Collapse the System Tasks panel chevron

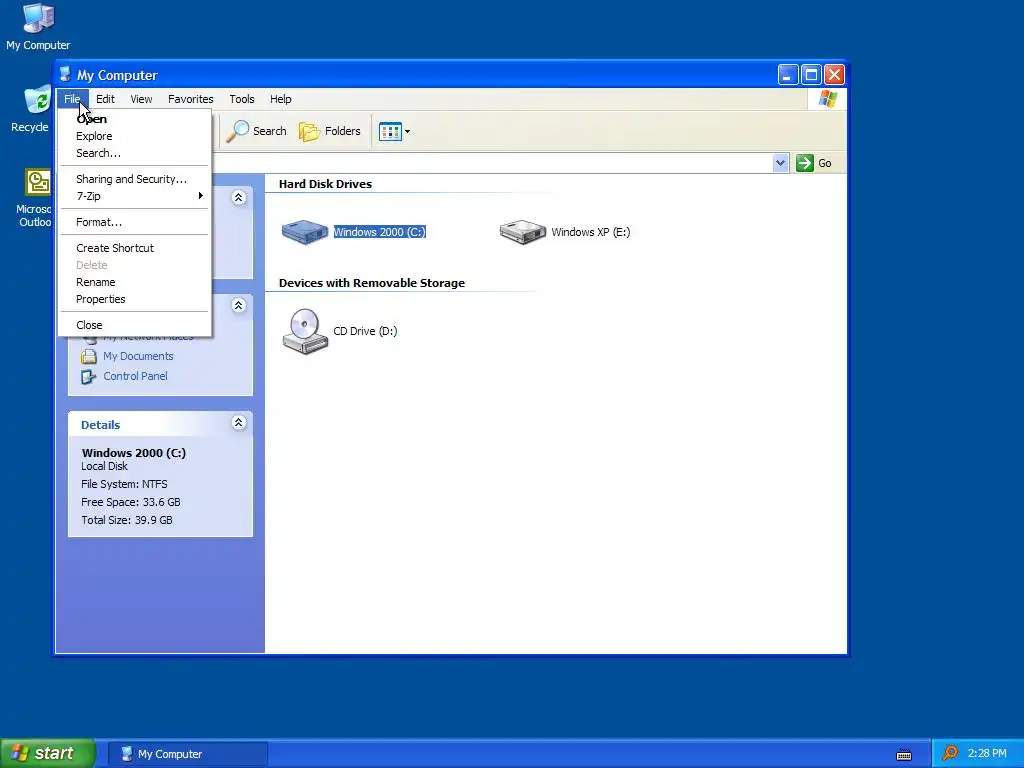(x=238, y=197)
